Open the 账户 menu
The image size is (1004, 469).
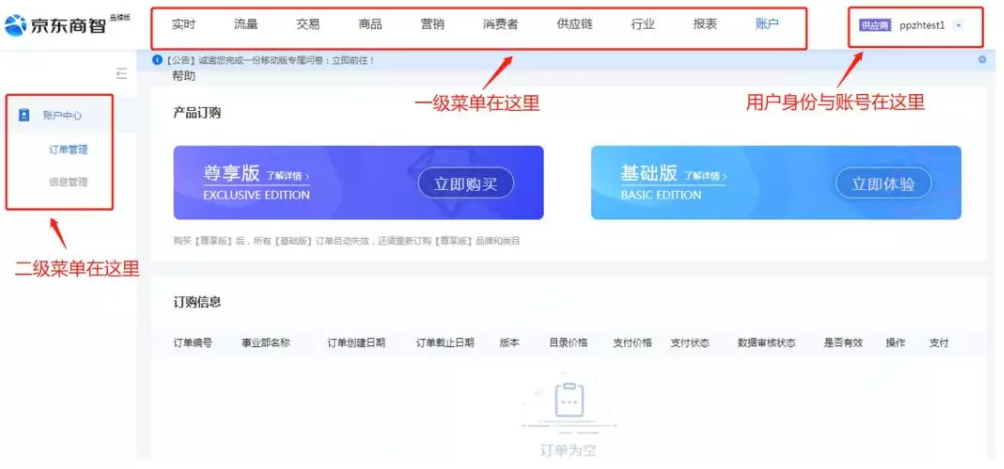pyautogui.click(x=767, y=25)
